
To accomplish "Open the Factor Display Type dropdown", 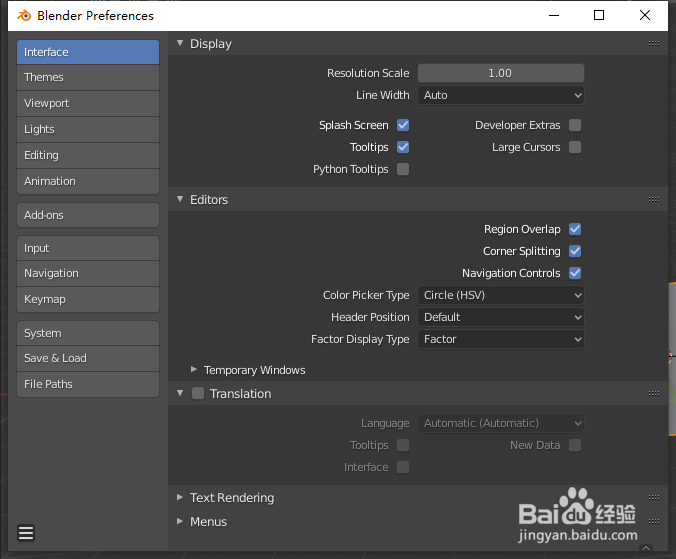I will 501,339.
